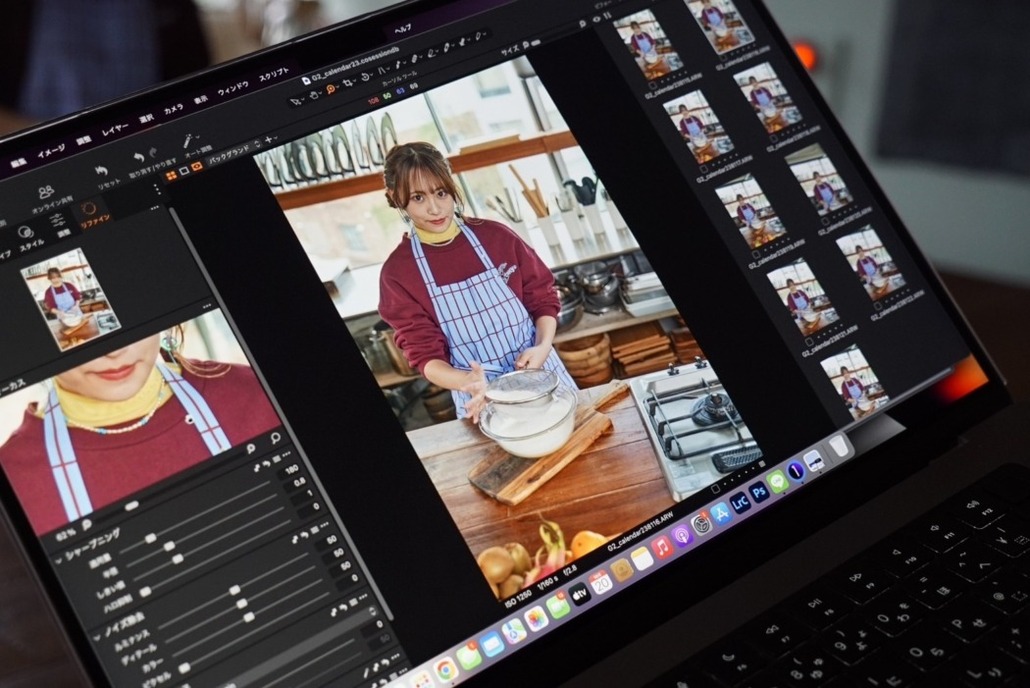Image resolution: width=1030 pixels, height=688 pixels.
Task: Open LINE app in the Dock
Action: pos(777,482)
